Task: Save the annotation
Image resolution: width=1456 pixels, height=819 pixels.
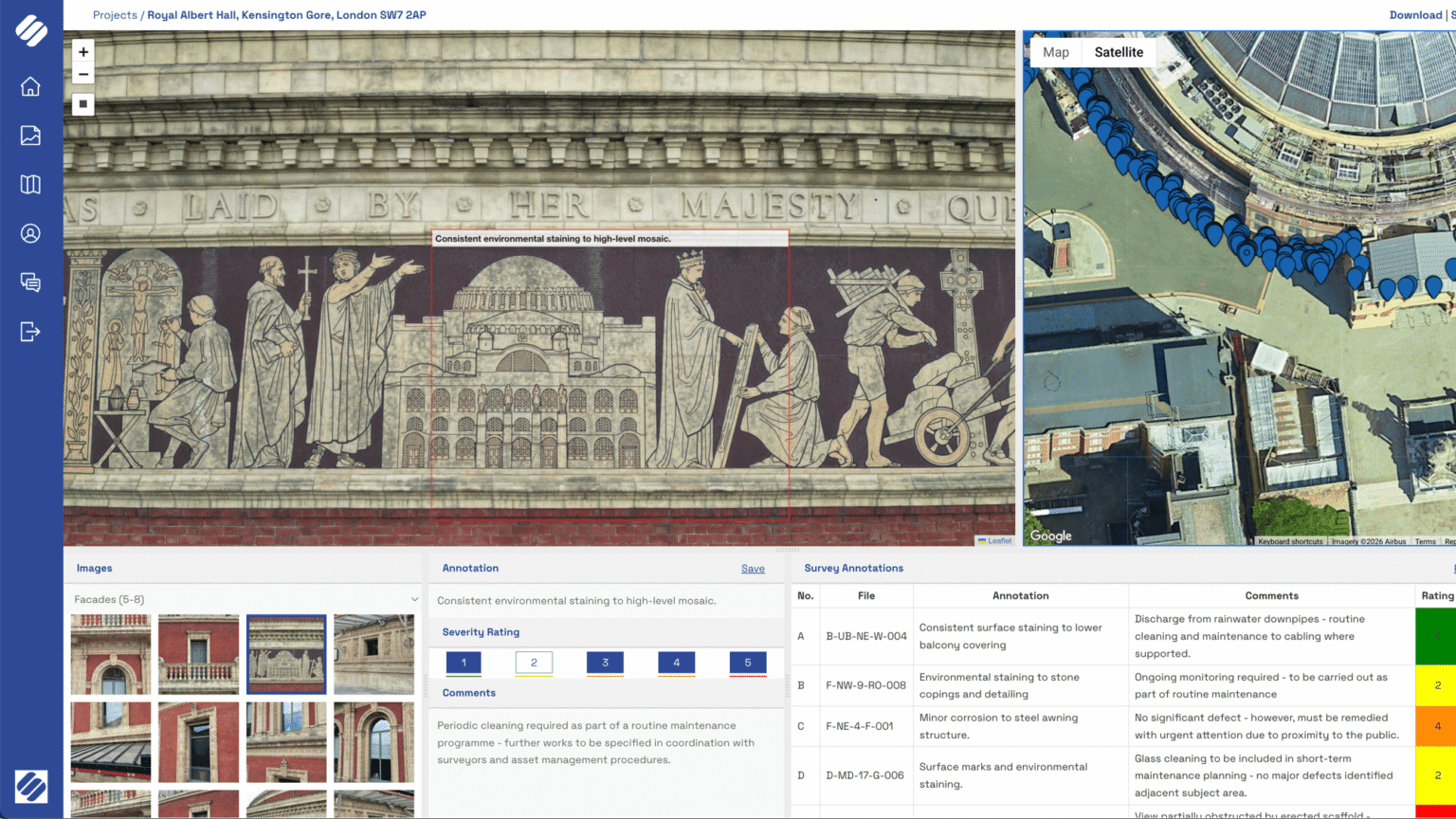Action: pyautogui.click(x=753, y=569)
